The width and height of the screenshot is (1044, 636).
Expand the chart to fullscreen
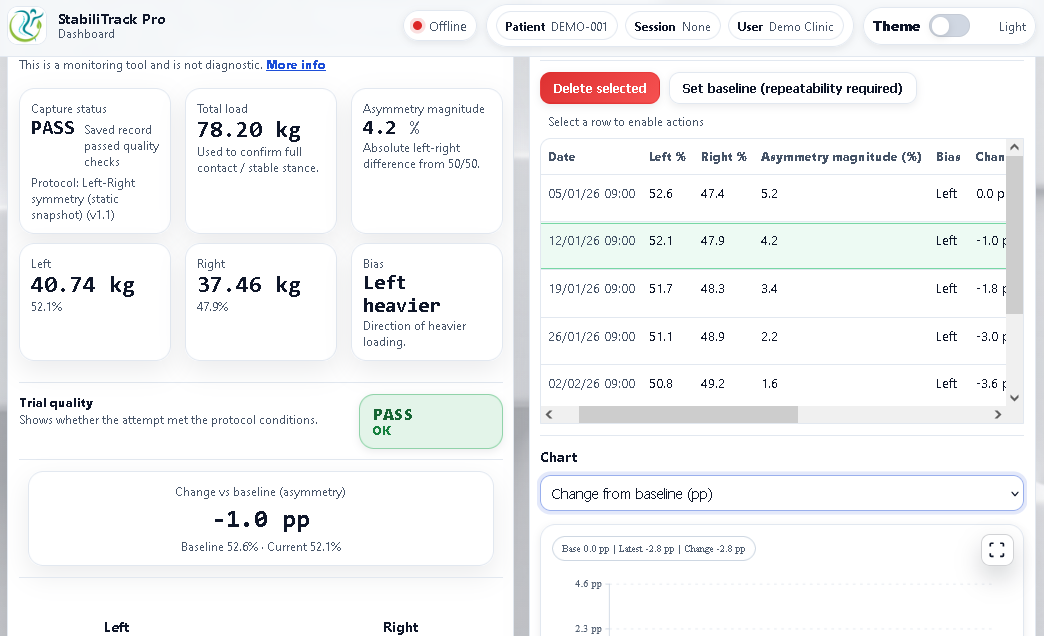pyautogui.click(x=997, y=550)
